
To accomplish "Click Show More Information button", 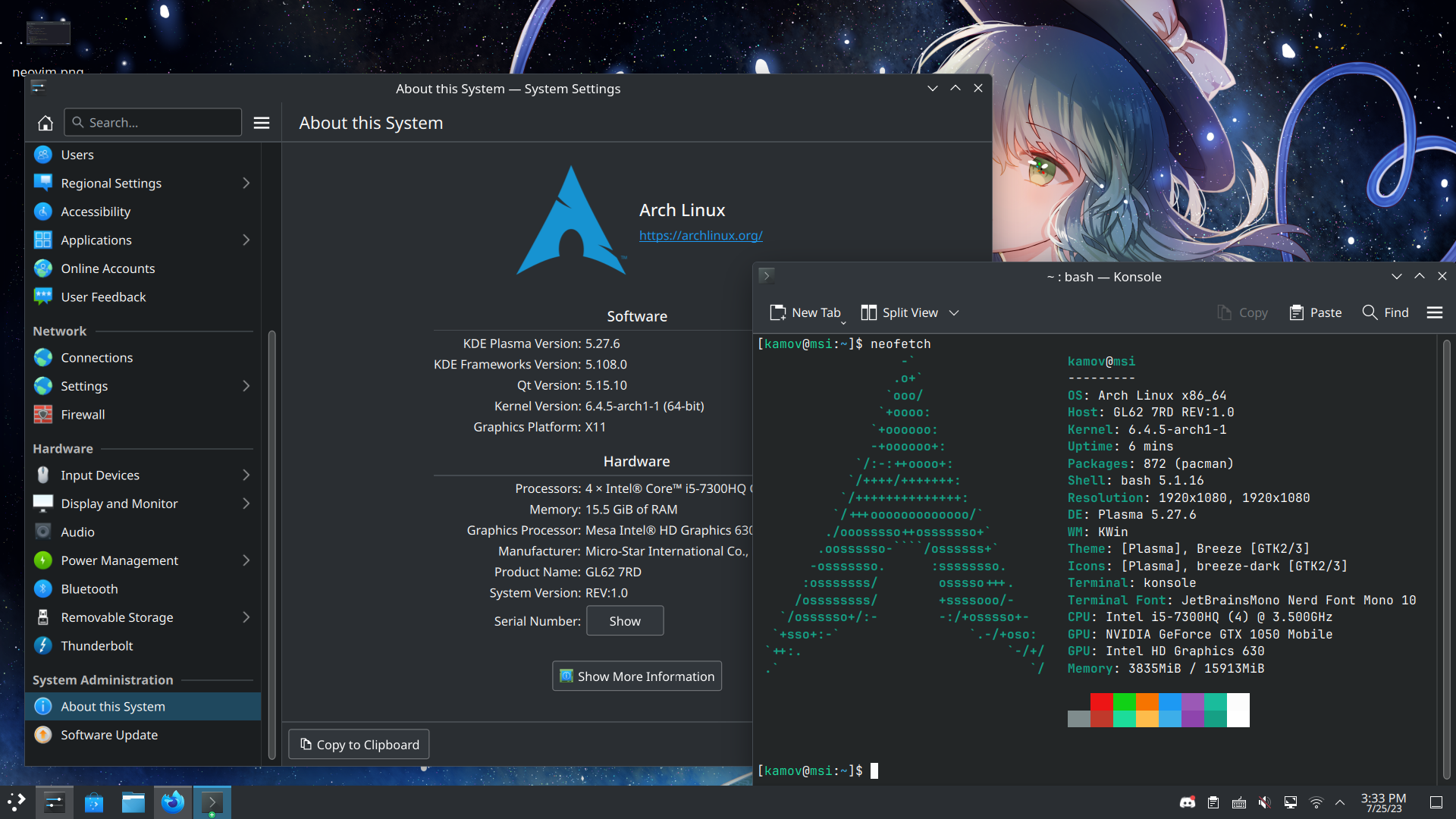I will coord(637,676).
